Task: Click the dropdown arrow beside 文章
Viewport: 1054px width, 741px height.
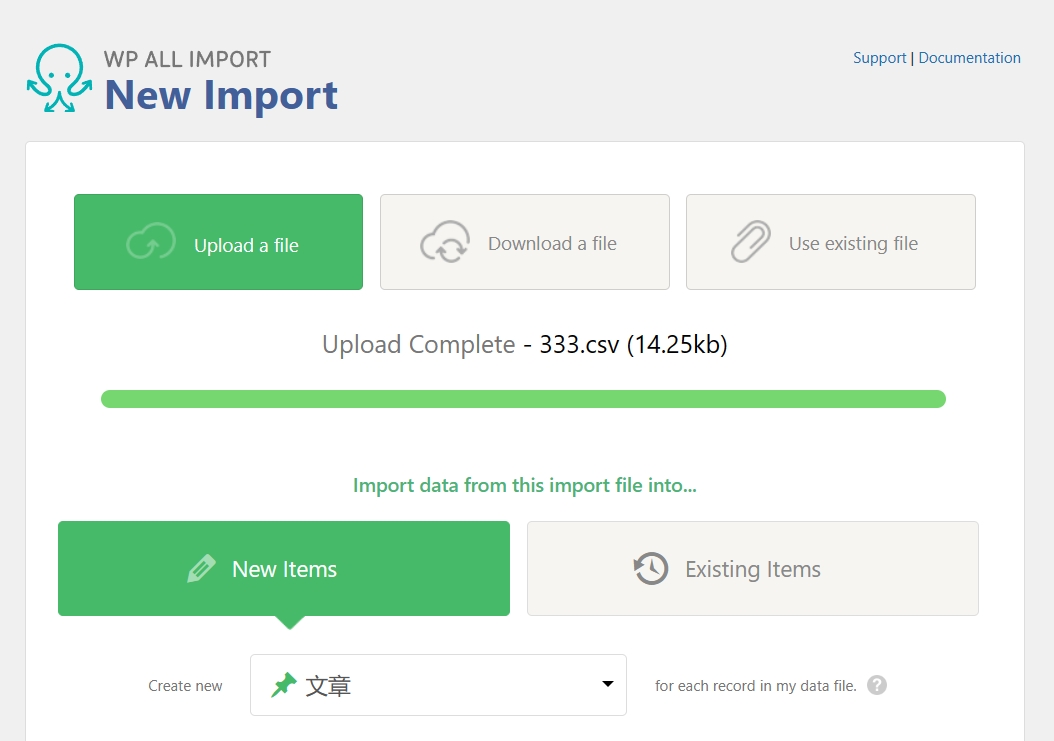Action: coord(608,684)
